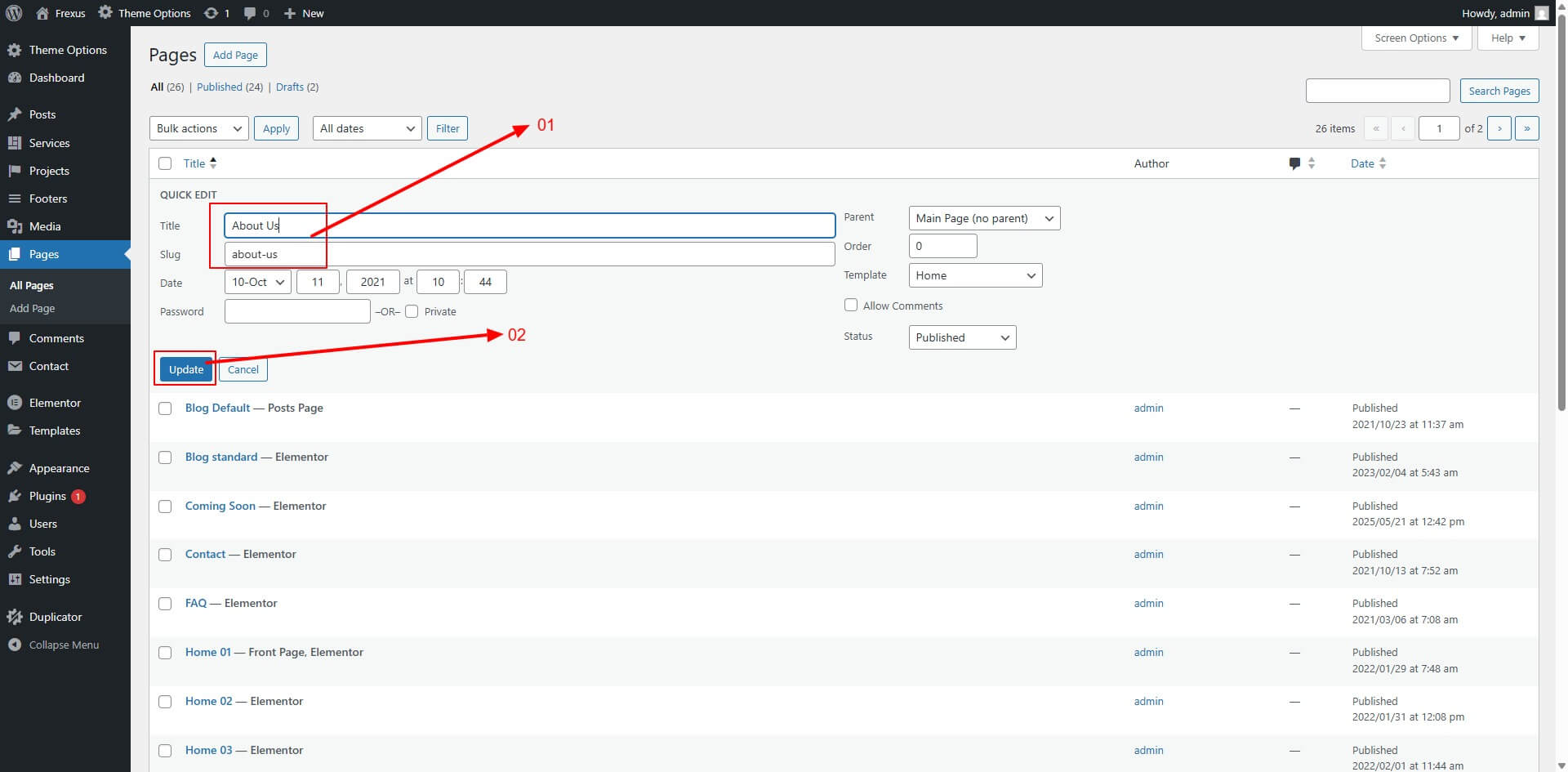The height and width of the screenshot is (772, 1568).
Task: Click the Plugins icon in sidebar
Action: [x=14, y=496]
